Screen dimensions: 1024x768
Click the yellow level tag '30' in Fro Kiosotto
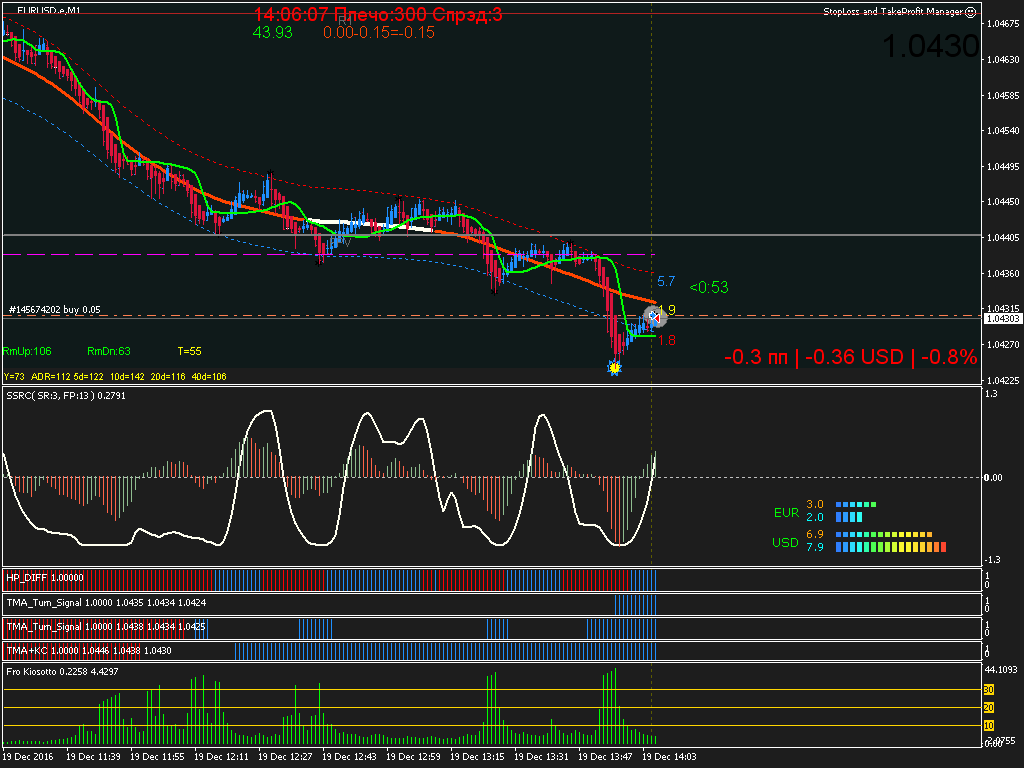coord(989,690)
